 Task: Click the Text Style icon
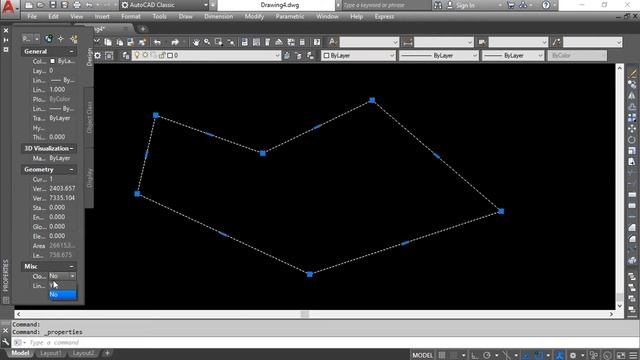333,42
